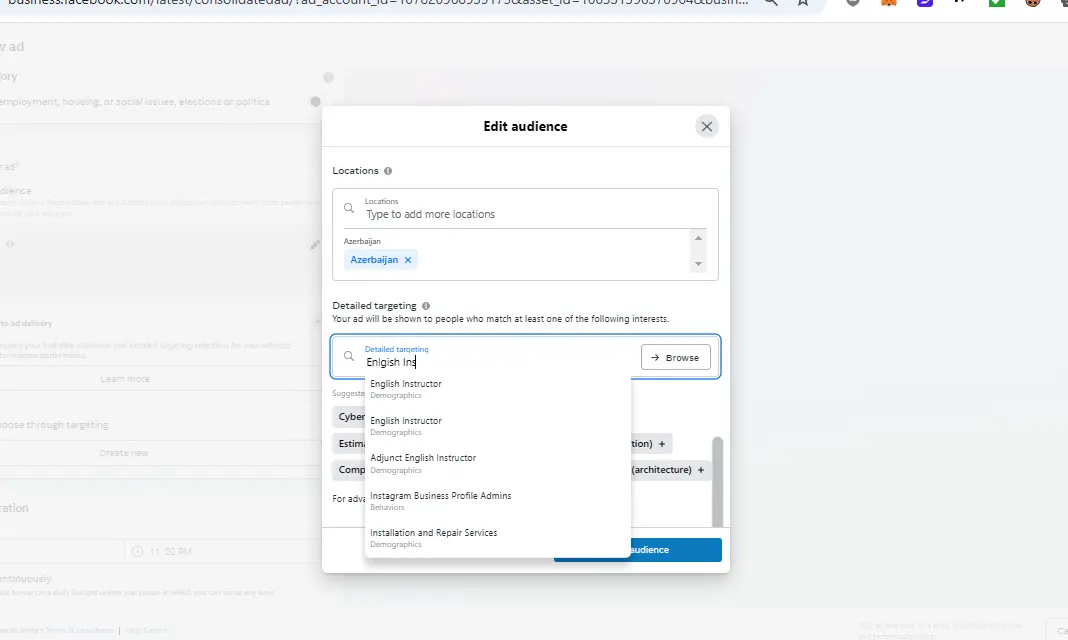Screen dimensions: 1068x640
Task: Click the Edit audience dialog vertical scrollbar
Action: (x=717, y=482)
